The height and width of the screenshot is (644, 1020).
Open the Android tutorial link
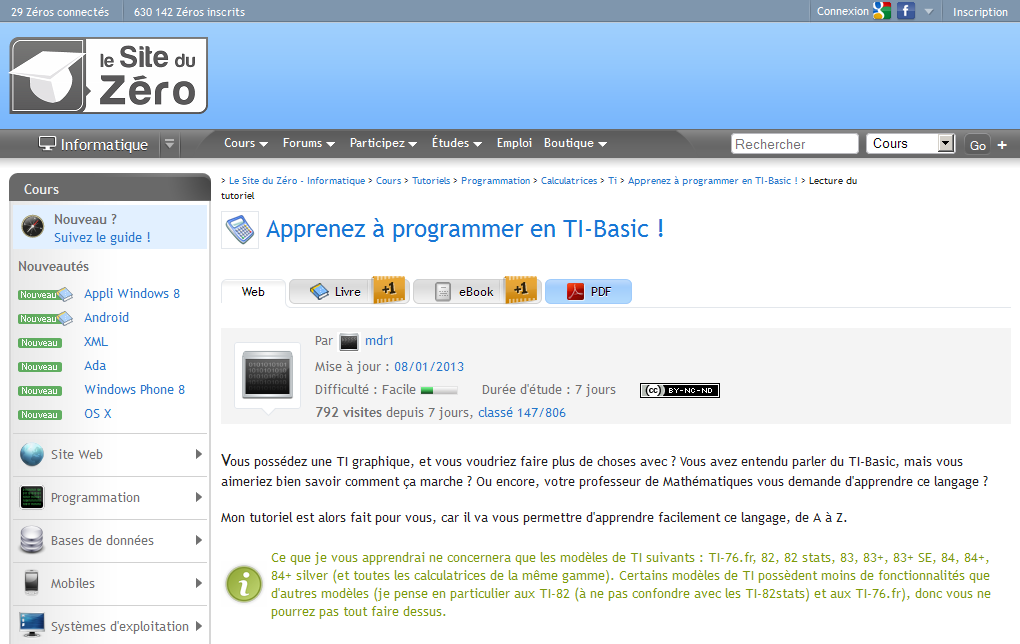point(107,317)
